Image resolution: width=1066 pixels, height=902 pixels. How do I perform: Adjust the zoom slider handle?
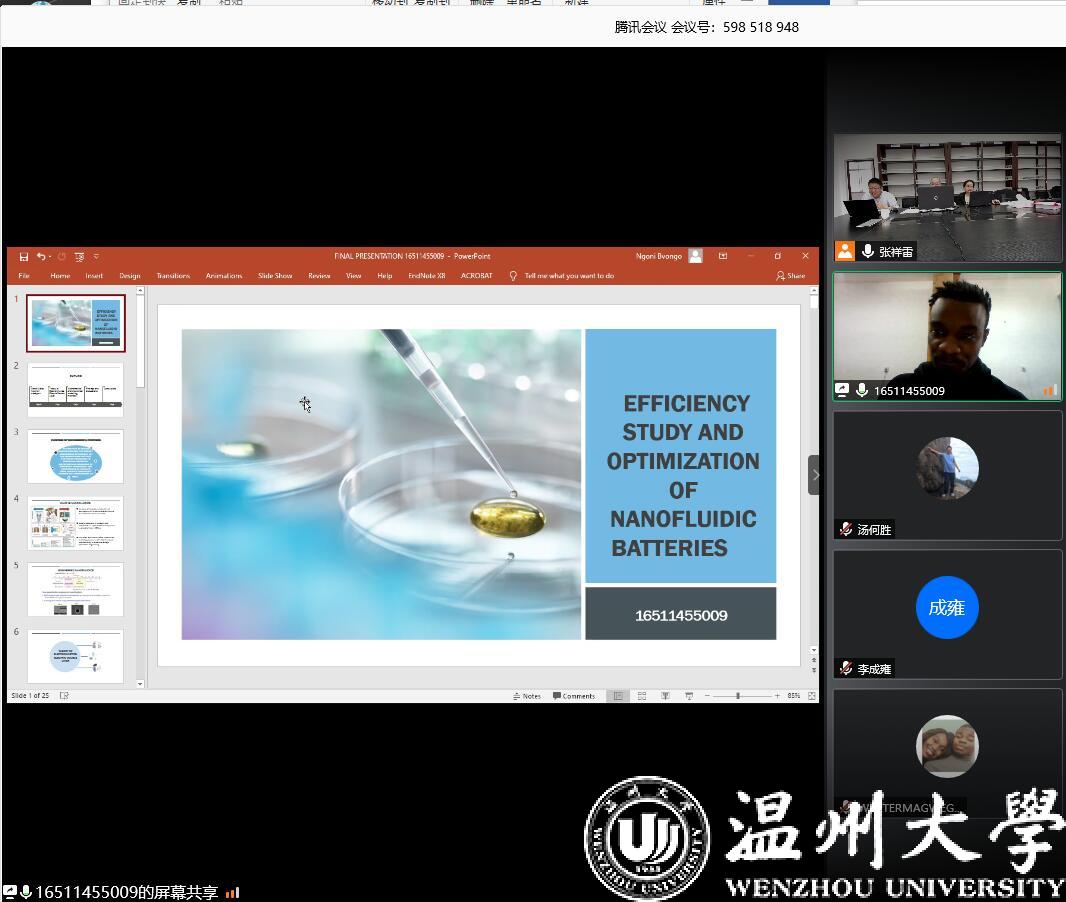739,696
